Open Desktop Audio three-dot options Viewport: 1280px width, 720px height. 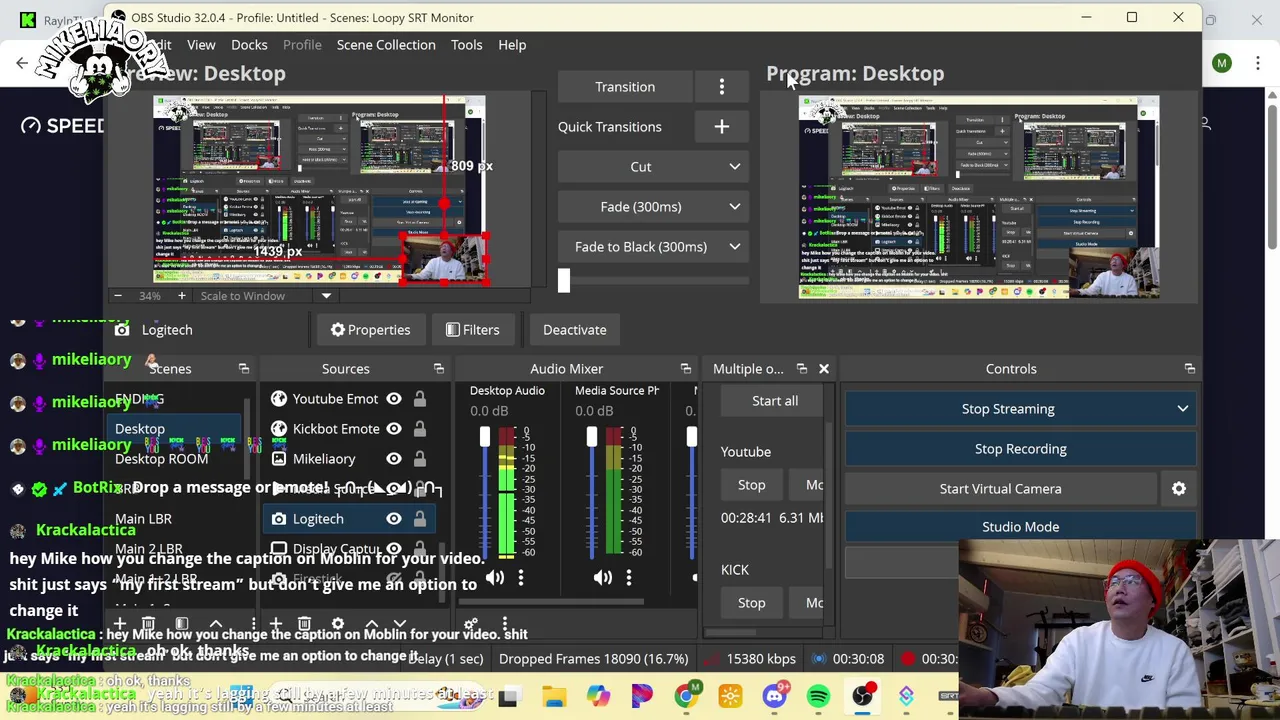(520, 577)
